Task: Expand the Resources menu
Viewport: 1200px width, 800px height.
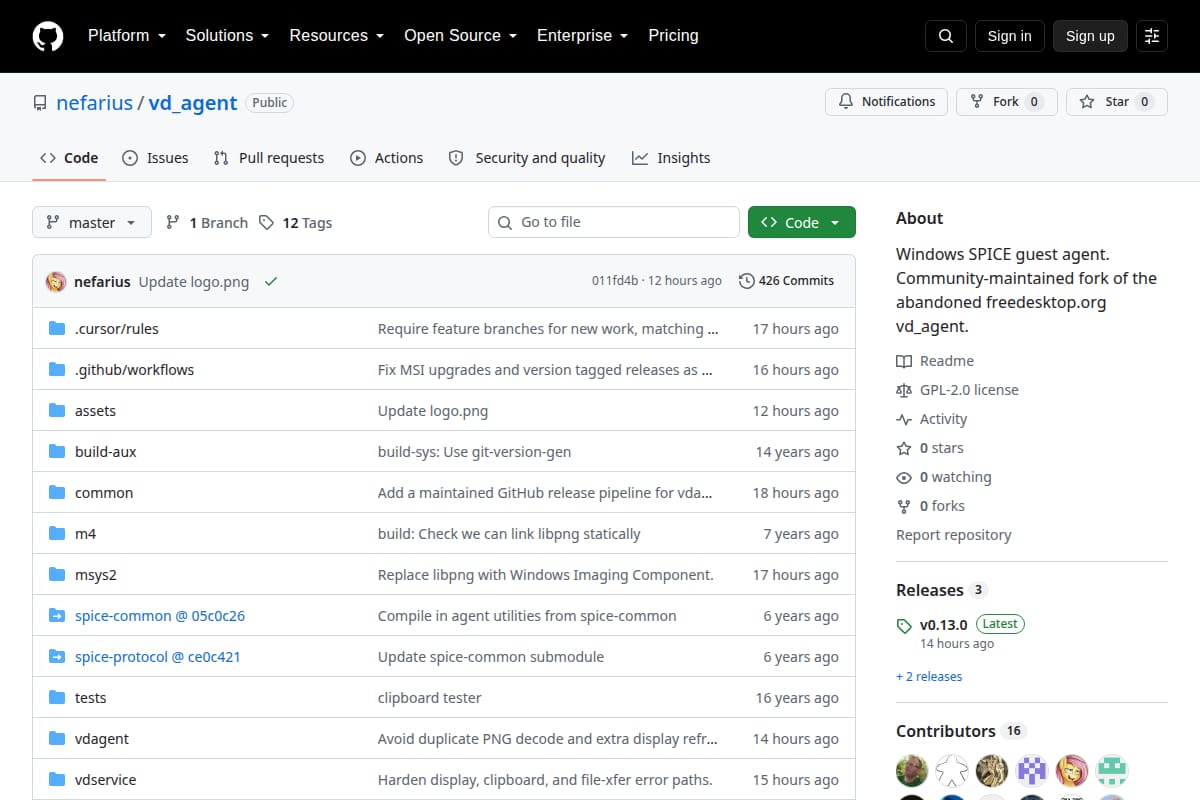Action: tap(336, 35)
